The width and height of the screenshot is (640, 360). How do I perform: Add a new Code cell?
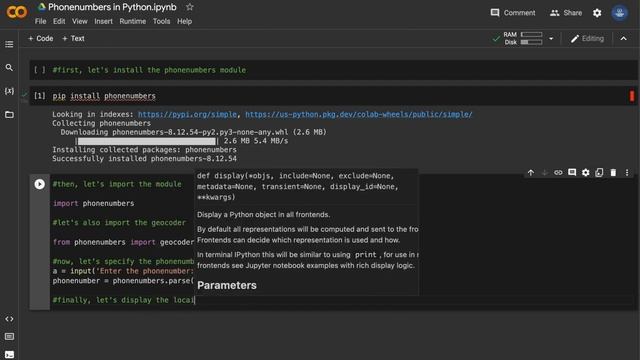tap(40, 38)
